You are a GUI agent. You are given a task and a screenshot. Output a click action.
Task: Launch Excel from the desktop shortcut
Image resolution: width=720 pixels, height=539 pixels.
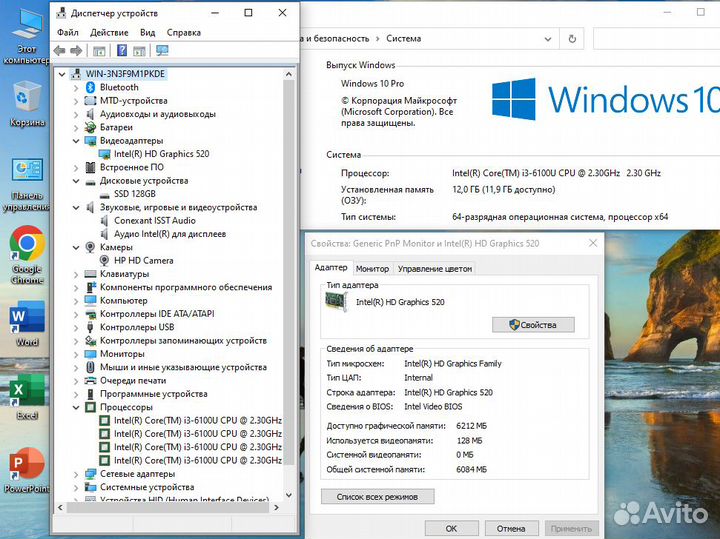pos(27,397)
